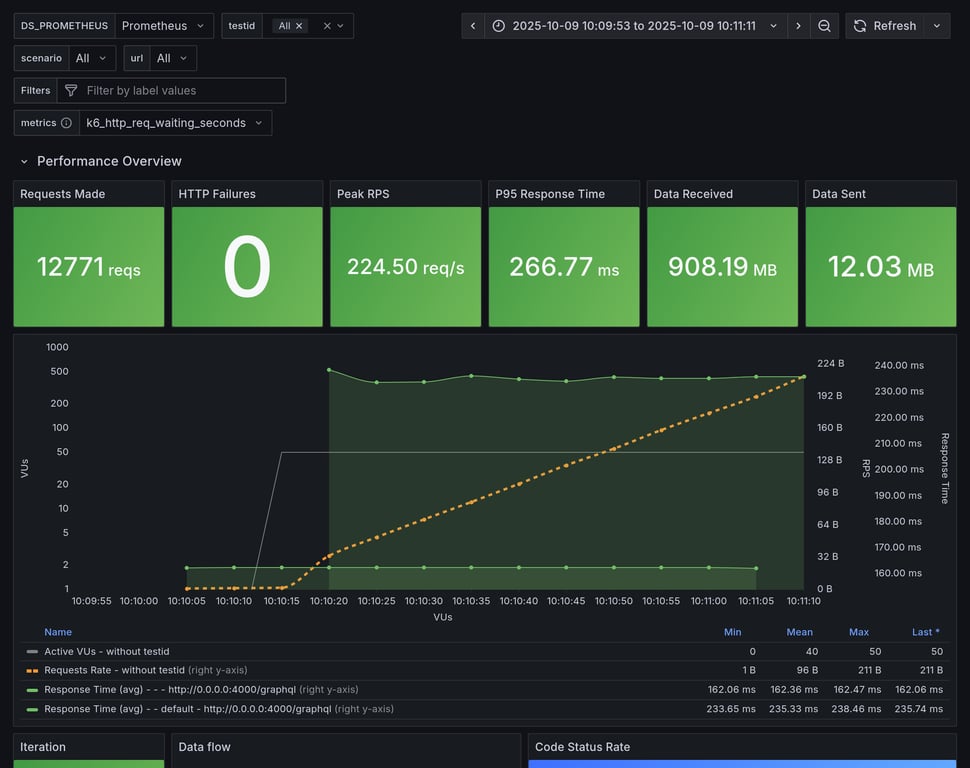Click the Filter by label values field

click(x=171, y=90)
